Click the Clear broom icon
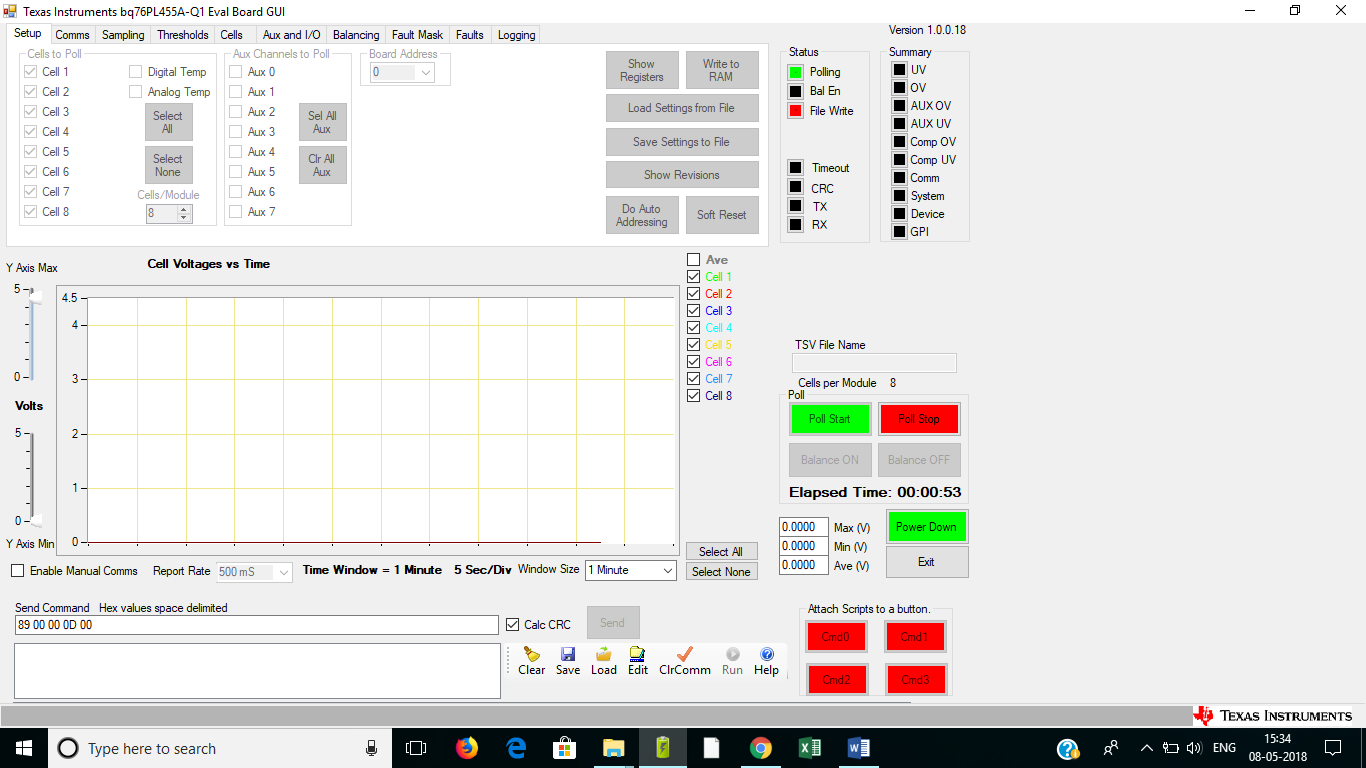The image size is (1366, 768). coord(531,654)
